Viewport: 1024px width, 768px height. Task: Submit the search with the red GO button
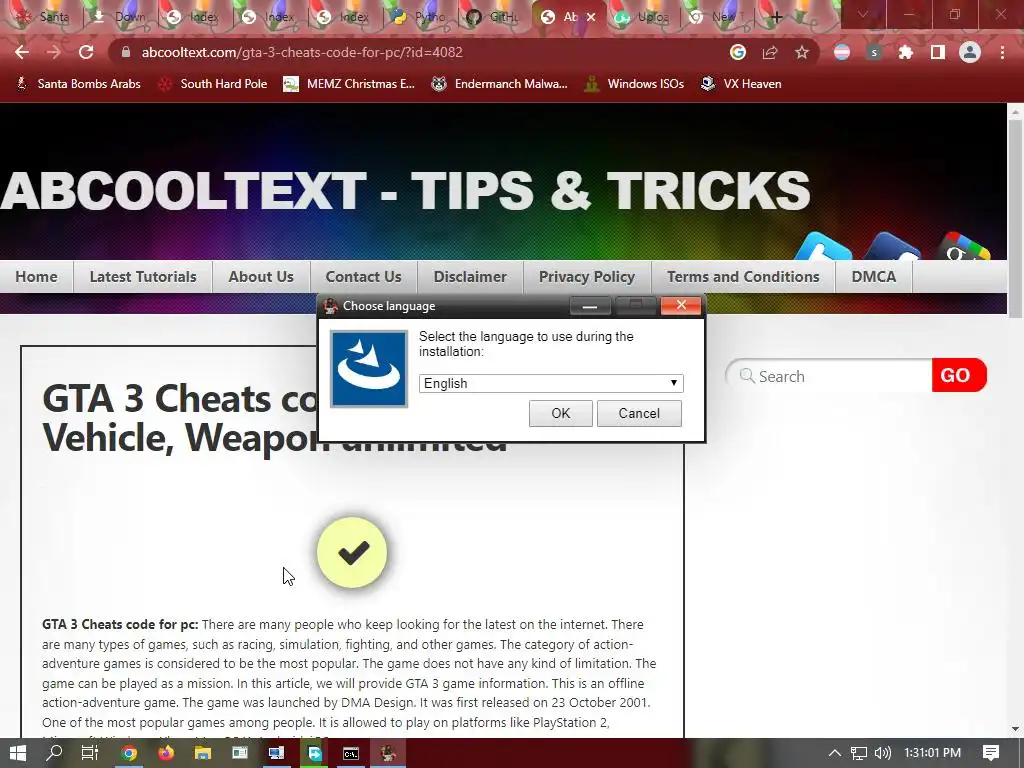coord(959,375)
